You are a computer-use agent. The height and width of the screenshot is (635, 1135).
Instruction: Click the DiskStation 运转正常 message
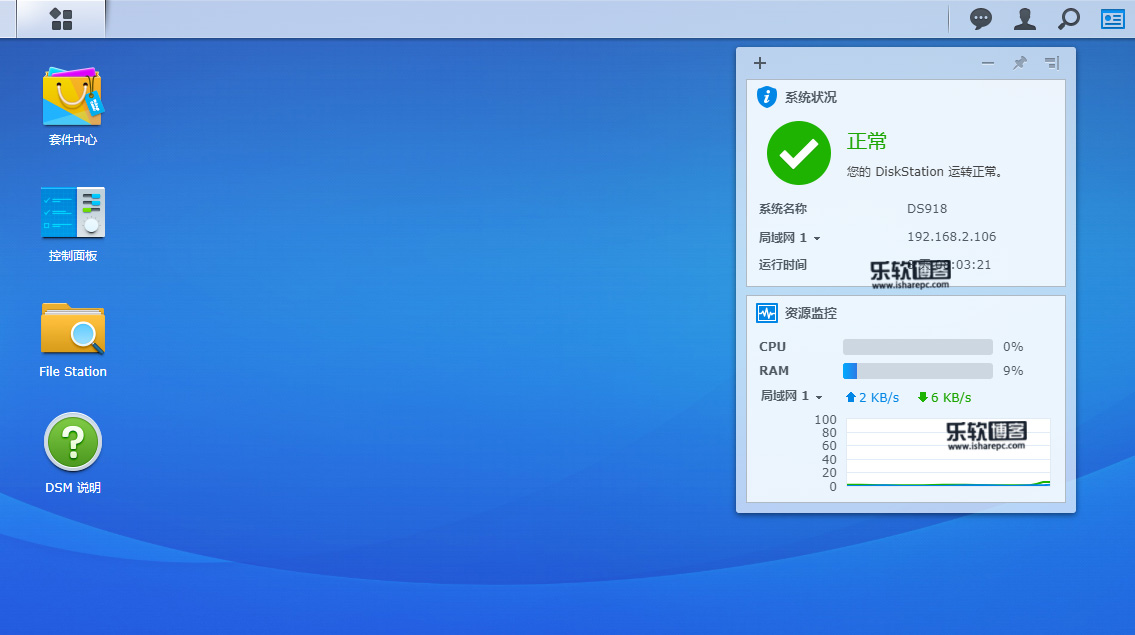(924, 172)
